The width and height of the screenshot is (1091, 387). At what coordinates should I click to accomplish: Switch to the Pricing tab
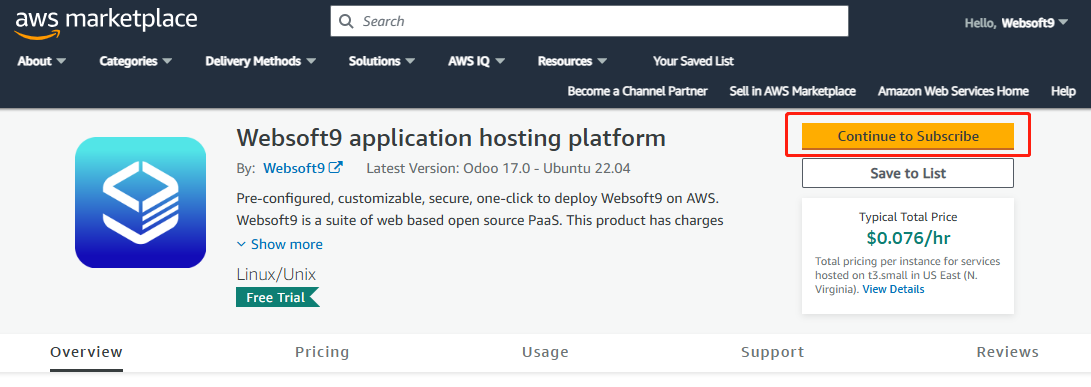322,352
